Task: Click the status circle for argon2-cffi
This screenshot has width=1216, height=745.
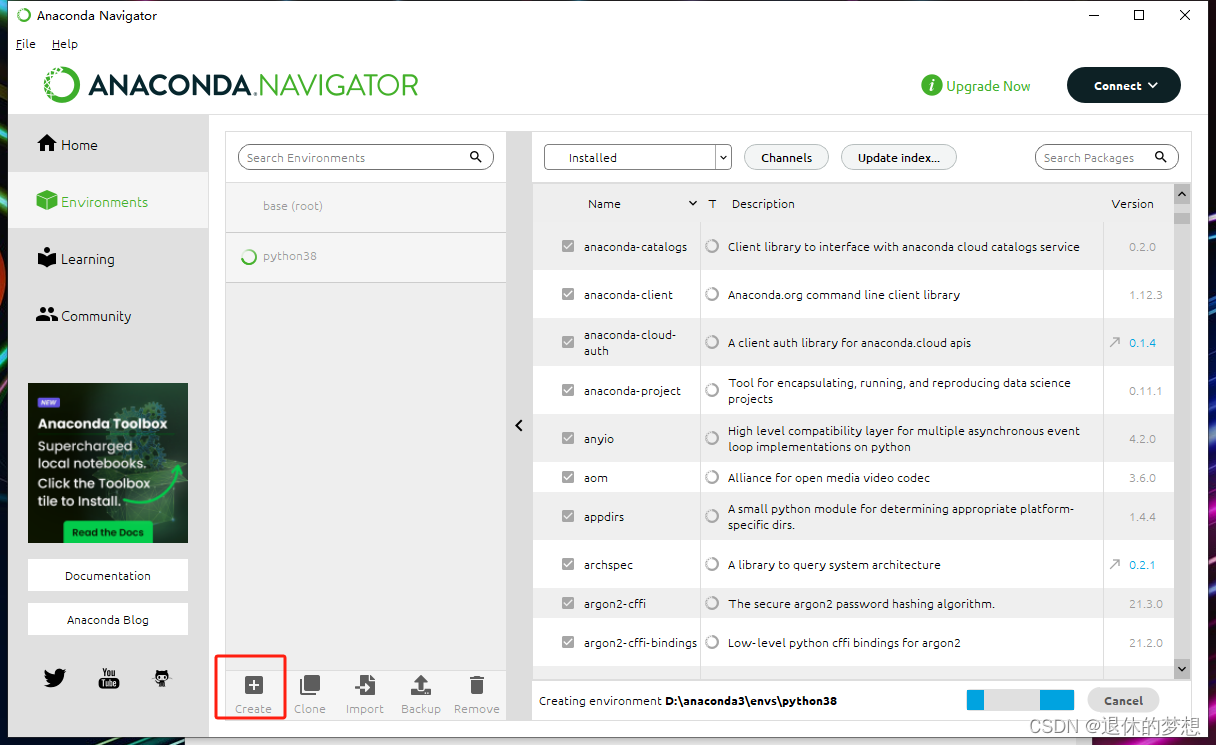Action: (712, 603)
